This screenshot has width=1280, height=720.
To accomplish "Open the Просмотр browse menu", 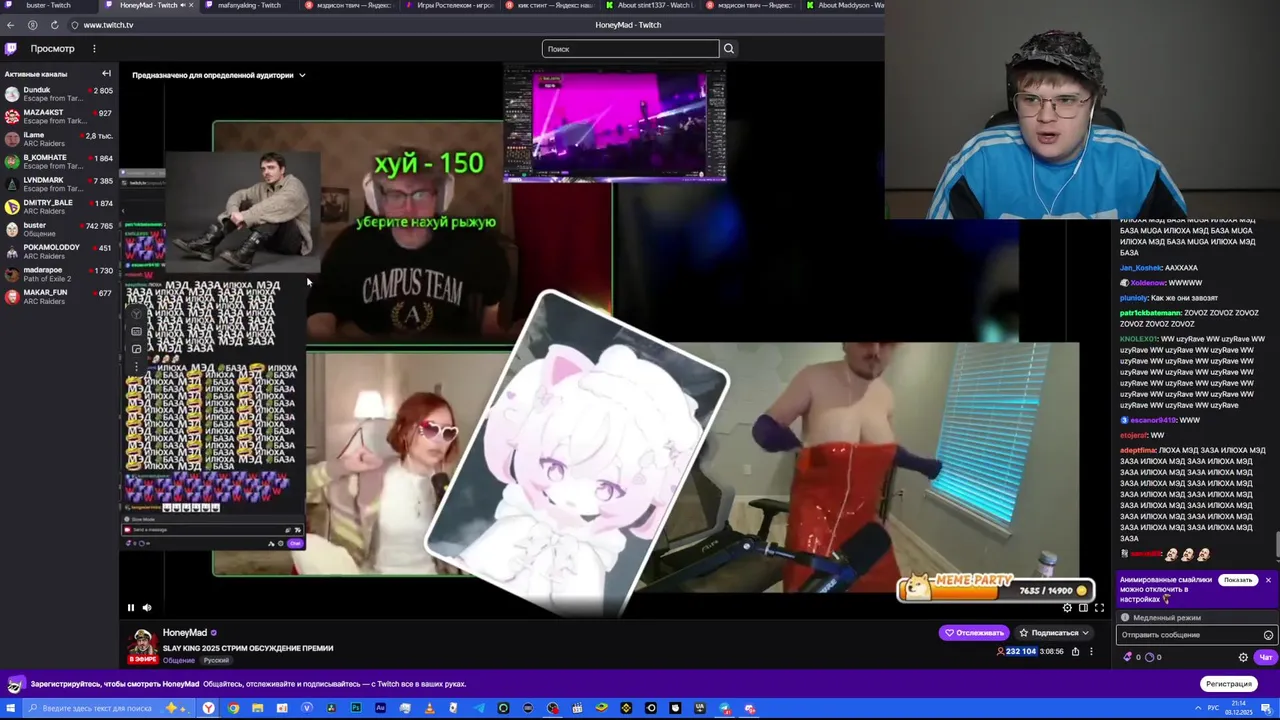I will point(52,48).
